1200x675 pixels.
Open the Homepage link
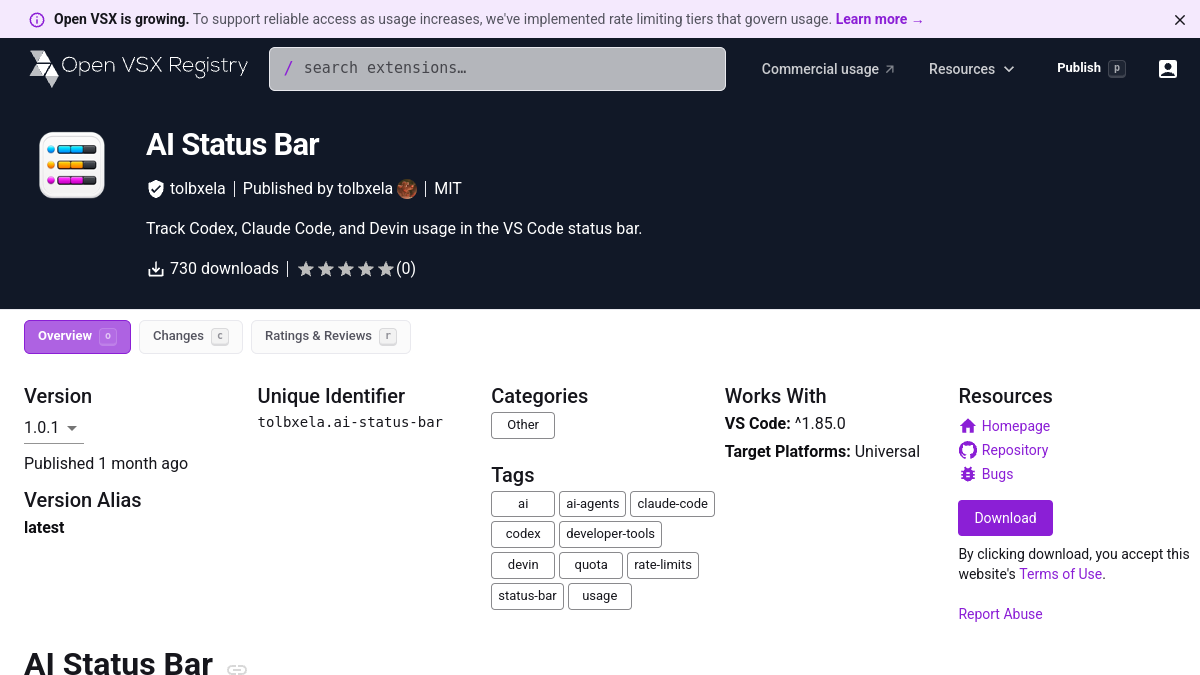coord(1016,426)
